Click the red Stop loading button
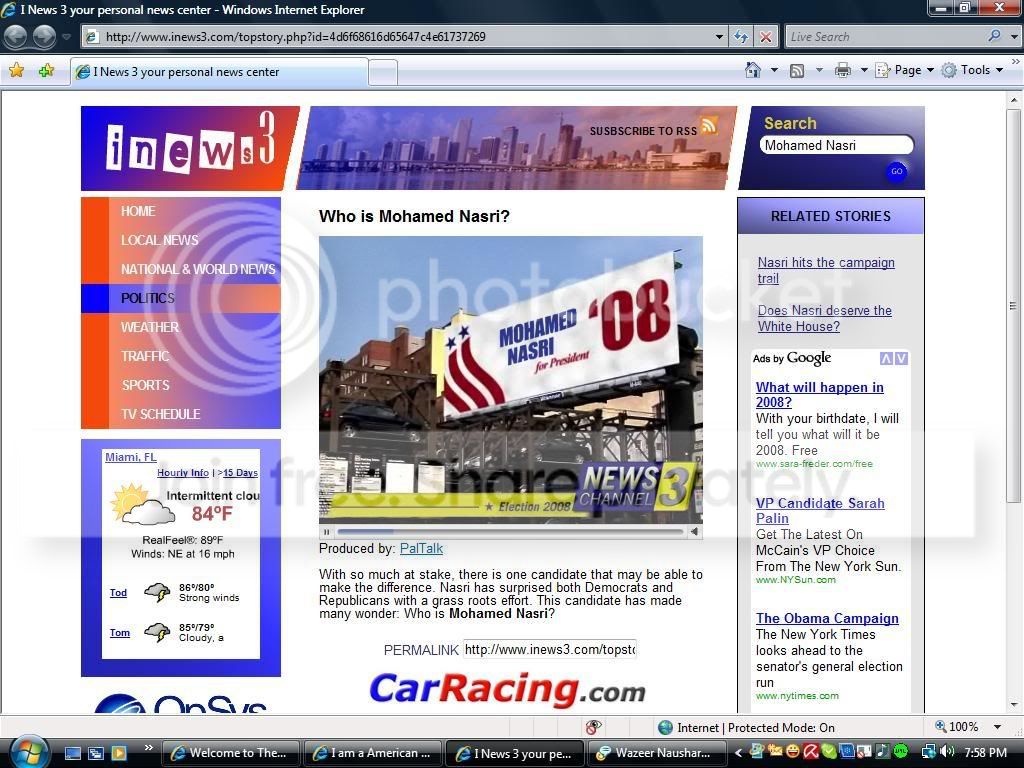The height and width of the screenshot is (768, 1024). [x=765, y=37]
